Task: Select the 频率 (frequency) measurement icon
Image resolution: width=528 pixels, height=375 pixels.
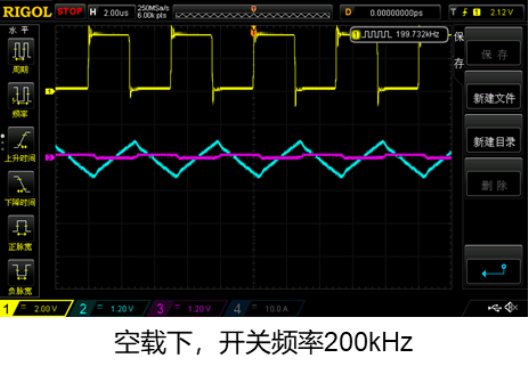Action: [x=21, y=96]
